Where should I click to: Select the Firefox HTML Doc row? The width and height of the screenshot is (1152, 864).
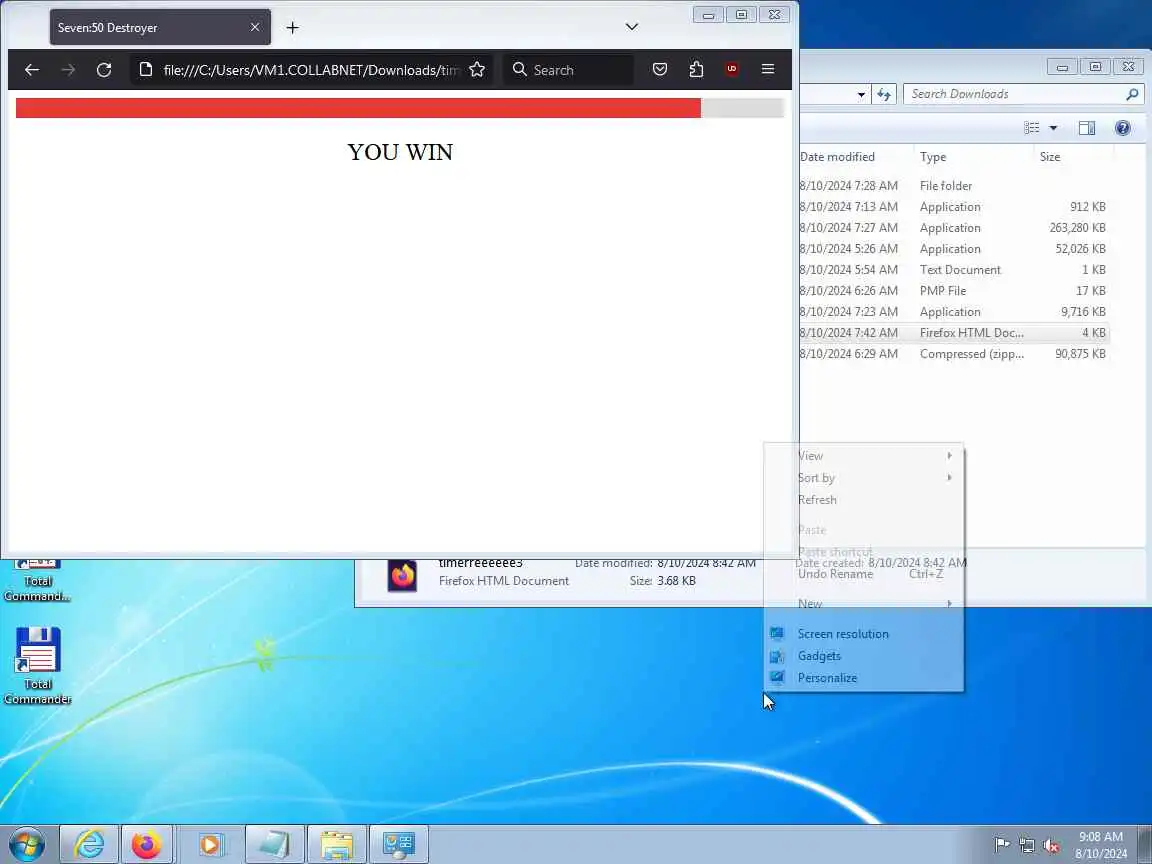click(x=954, y=333)
